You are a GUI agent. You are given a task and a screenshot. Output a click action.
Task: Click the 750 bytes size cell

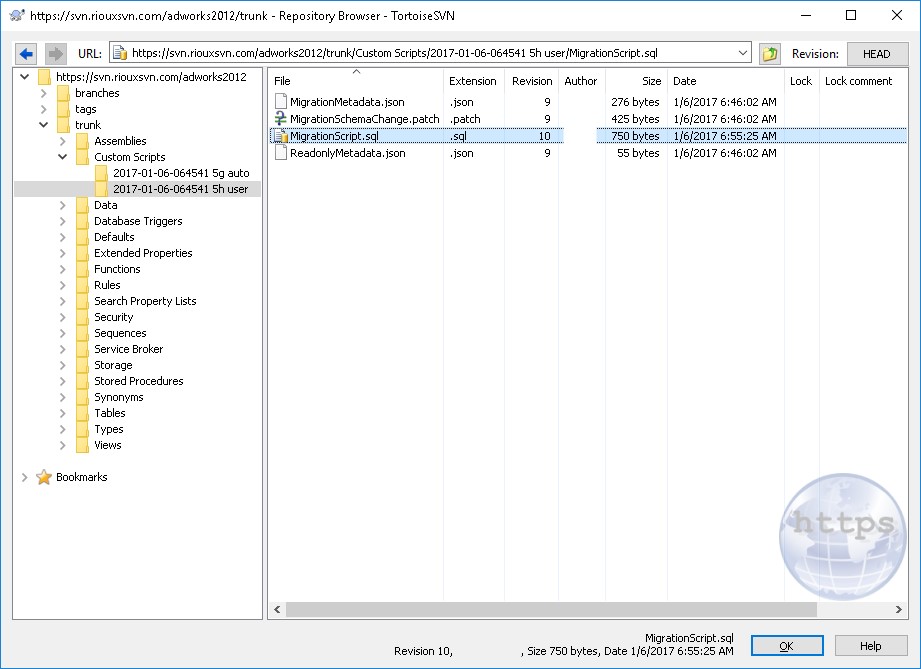(635, 136)
